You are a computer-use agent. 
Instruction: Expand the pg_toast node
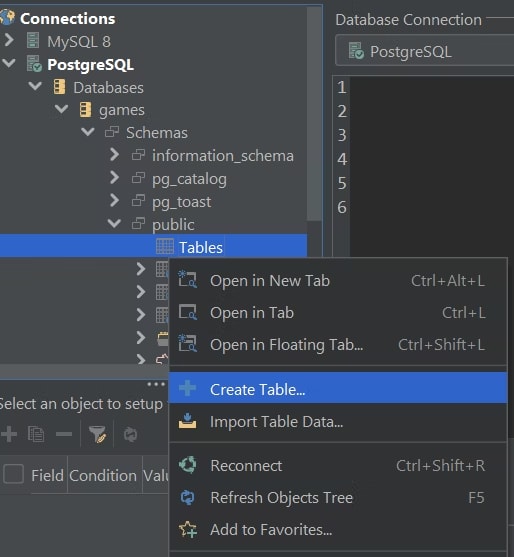(114, 200)
